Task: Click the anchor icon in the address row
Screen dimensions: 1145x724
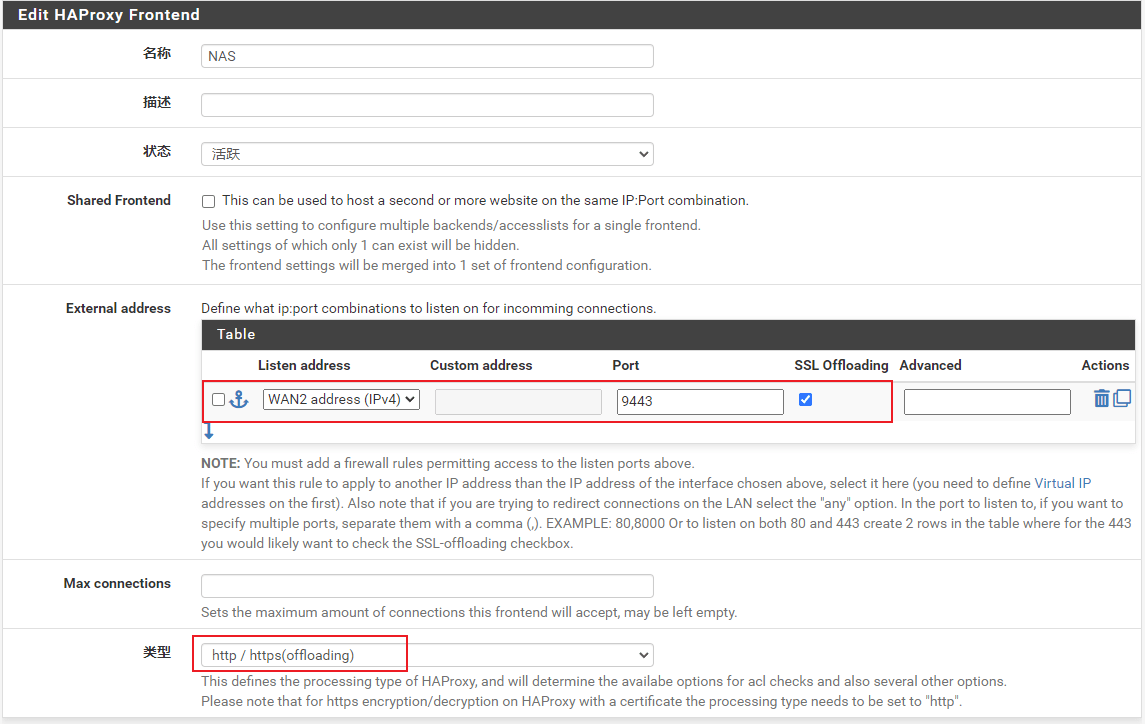Action: [x=239, y=400]
